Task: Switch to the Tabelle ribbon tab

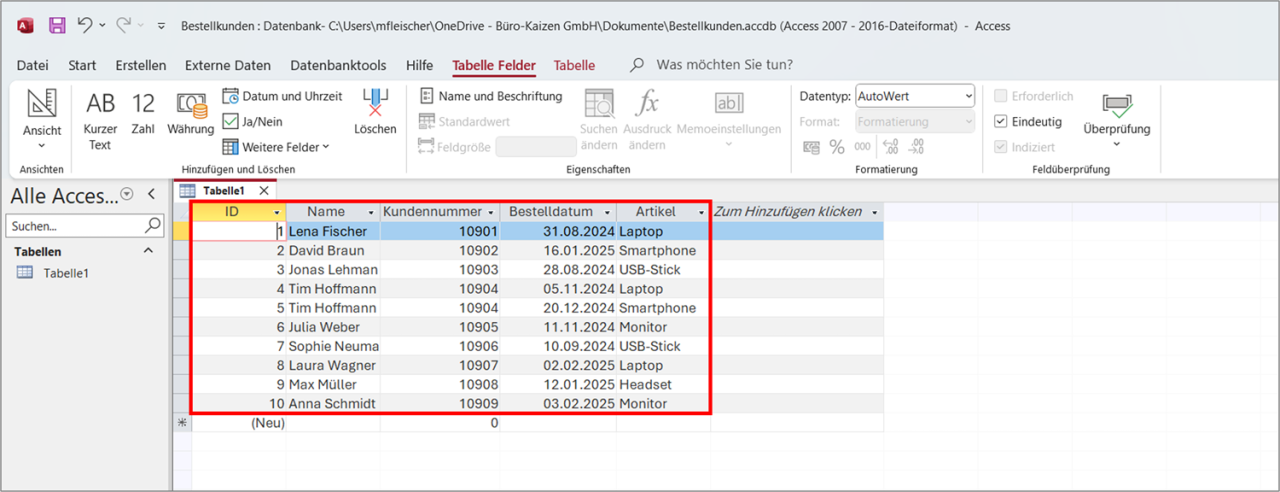Action: click(x=574, y=65)
